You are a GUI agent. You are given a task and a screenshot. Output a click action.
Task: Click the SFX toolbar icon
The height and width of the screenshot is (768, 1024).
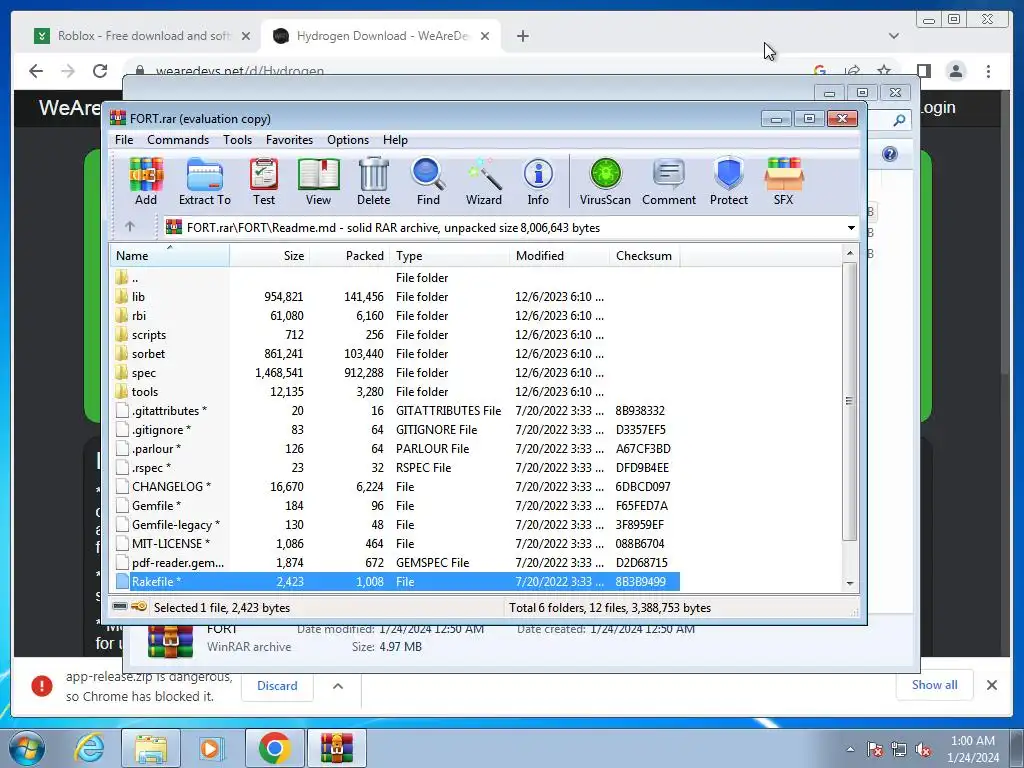[784, 182]
